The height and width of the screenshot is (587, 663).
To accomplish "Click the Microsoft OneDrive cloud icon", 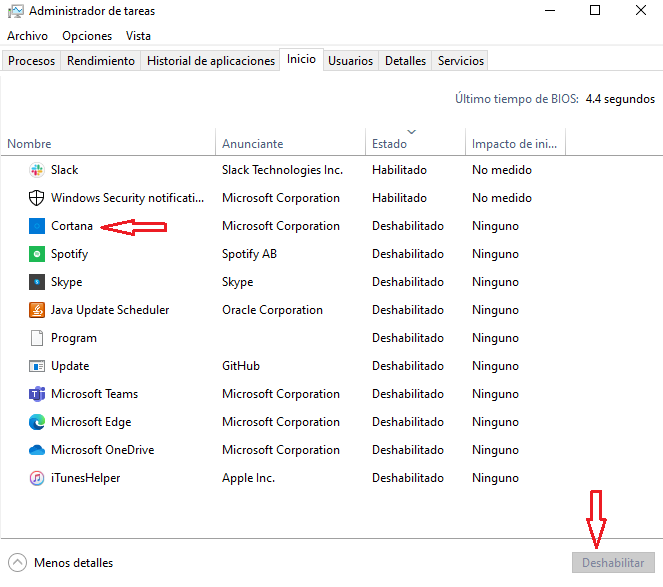I will (37, 450).
